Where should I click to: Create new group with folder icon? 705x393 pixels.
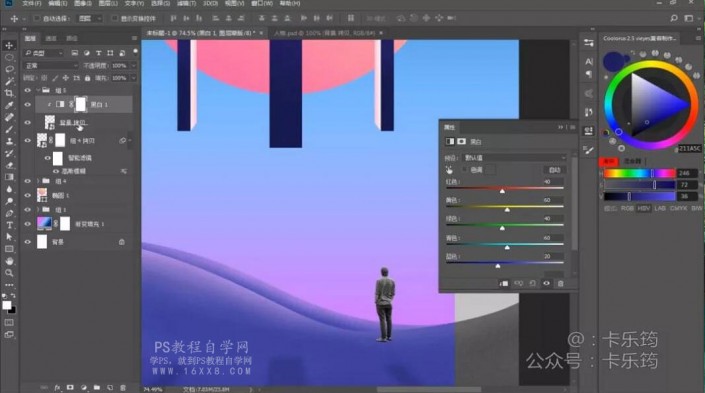97,387
